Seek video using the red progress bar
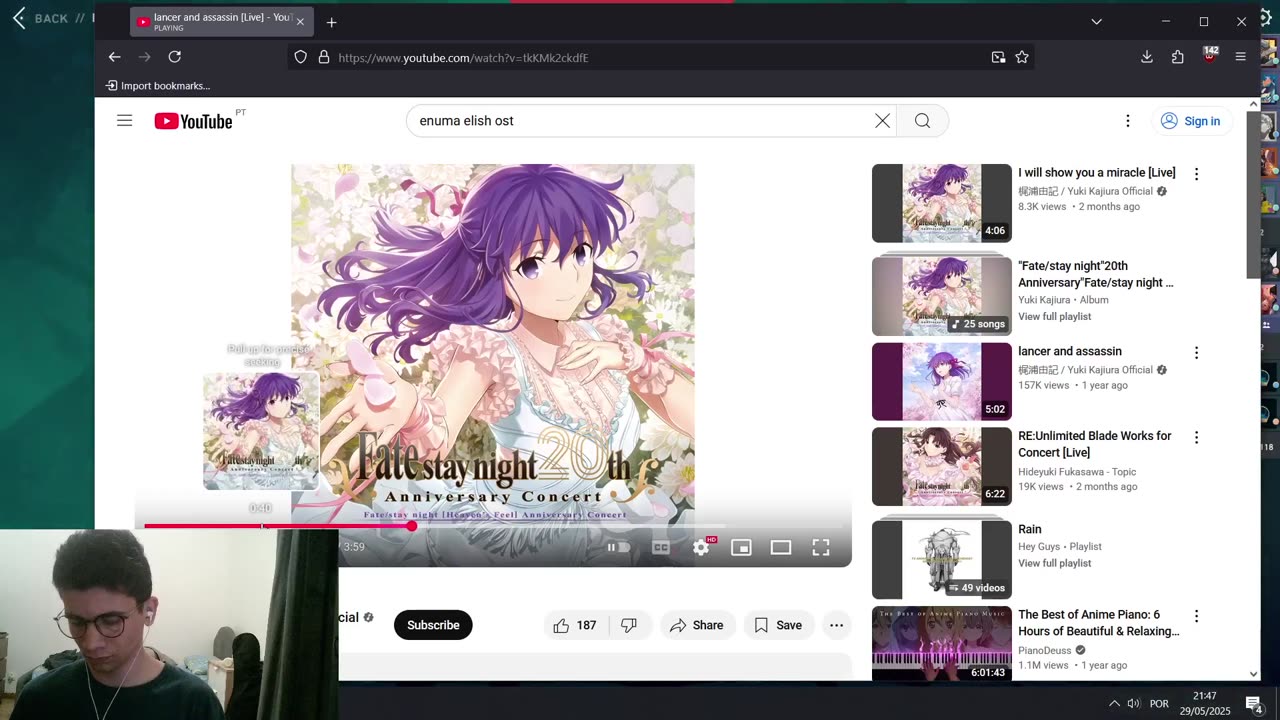This screenshot has height=720, width=1280. click(x=493, y=526)
